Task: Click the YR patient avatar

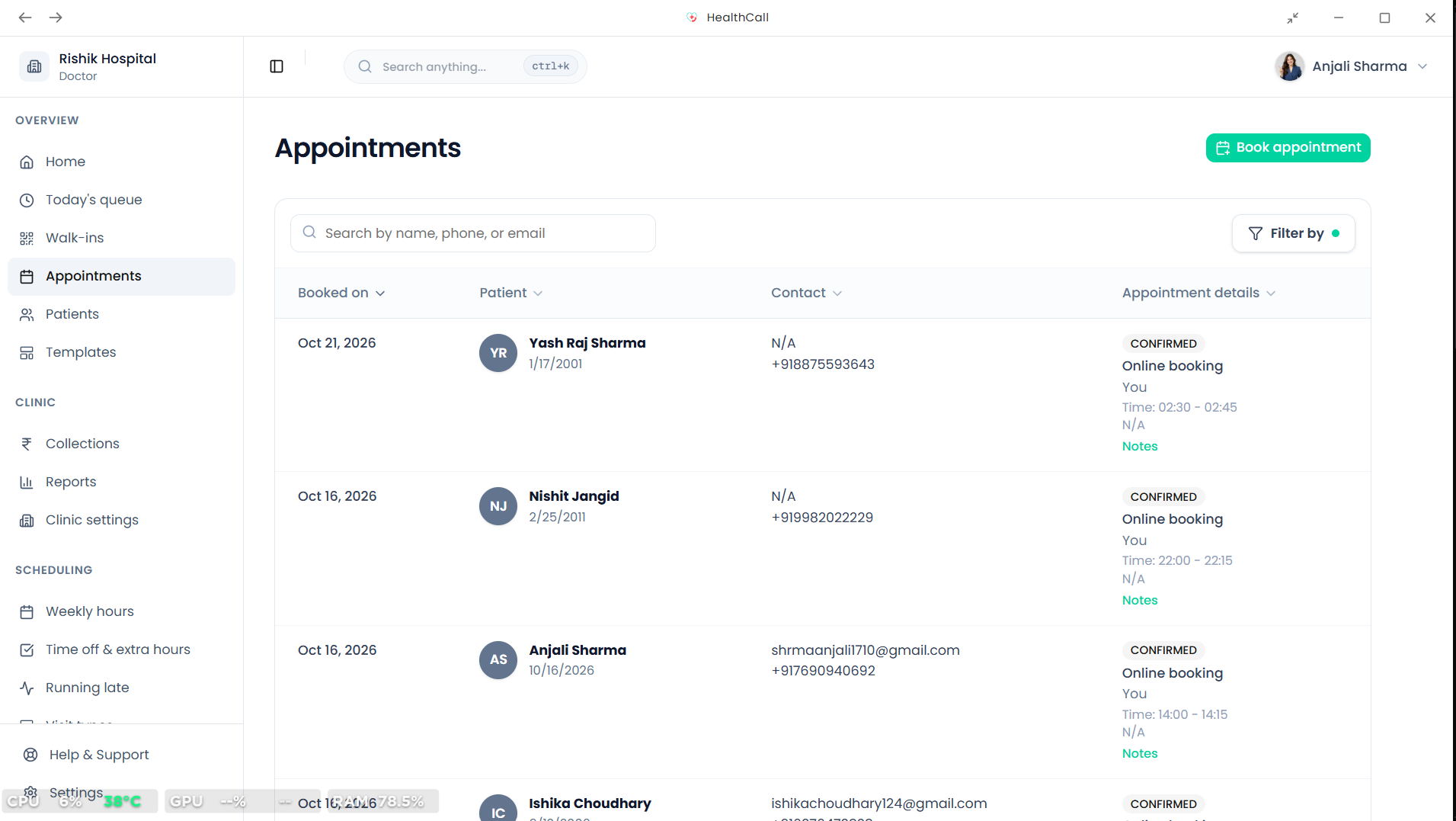Action: [498, 353]
